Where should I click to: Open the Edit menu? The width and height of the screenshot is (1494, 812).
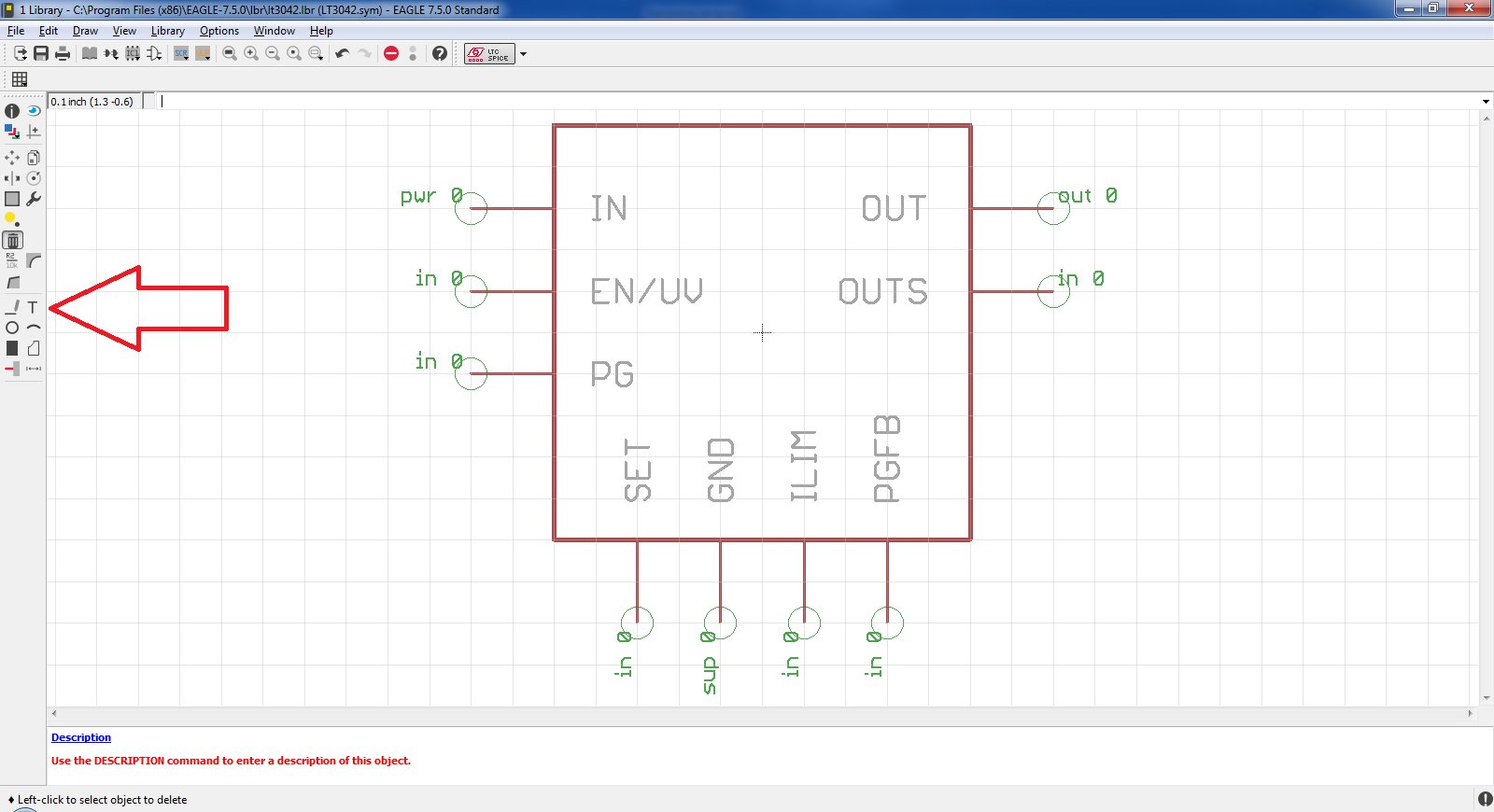(49, 31)
